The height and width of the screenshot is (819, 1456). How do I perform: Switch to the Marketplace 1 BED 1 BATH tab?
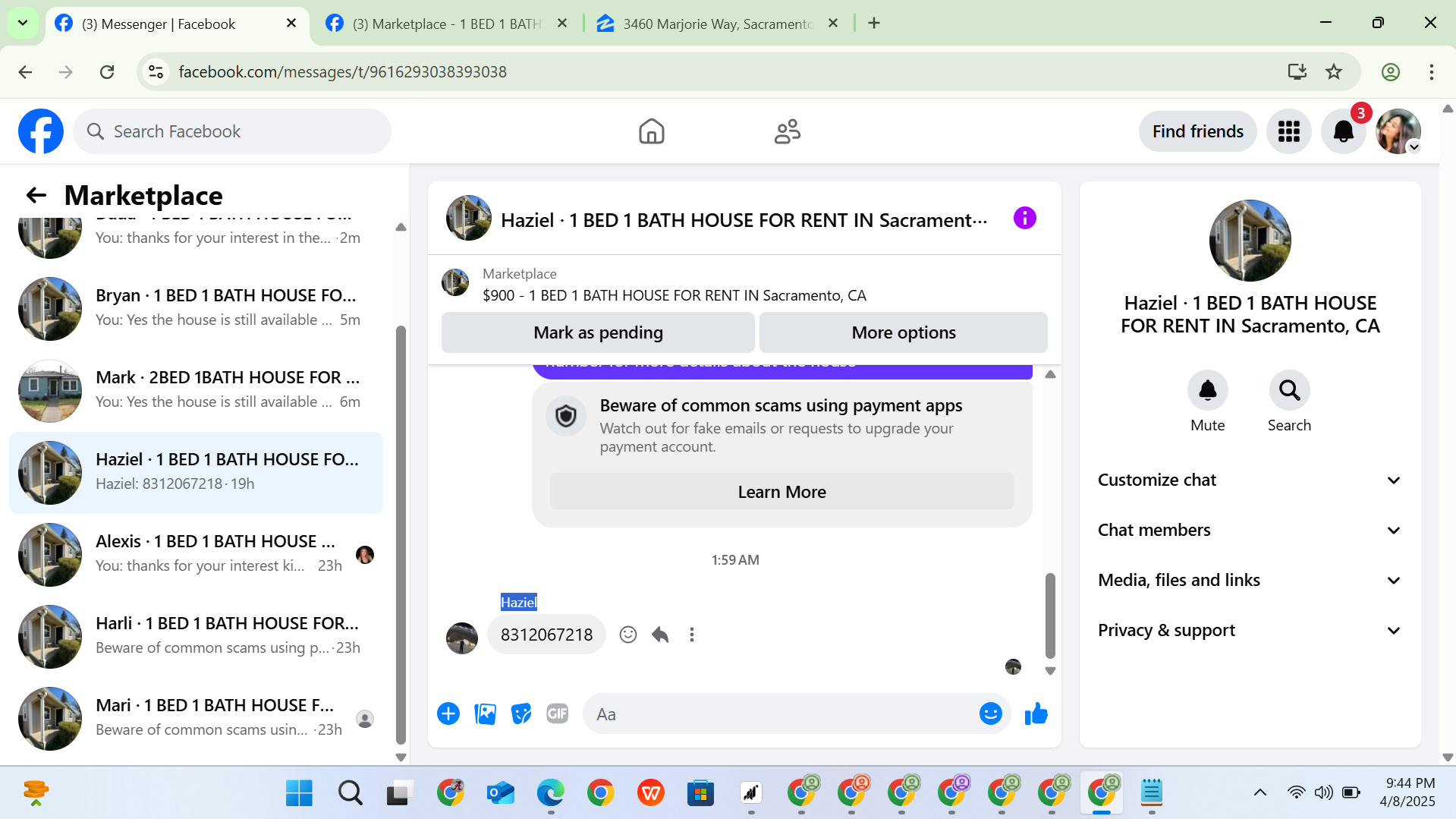point(448,24)
